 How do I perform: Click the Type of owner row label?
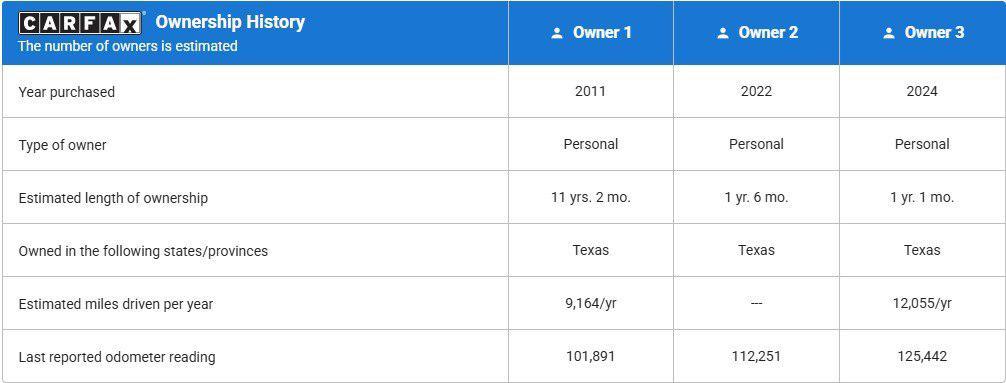[62, 145]
